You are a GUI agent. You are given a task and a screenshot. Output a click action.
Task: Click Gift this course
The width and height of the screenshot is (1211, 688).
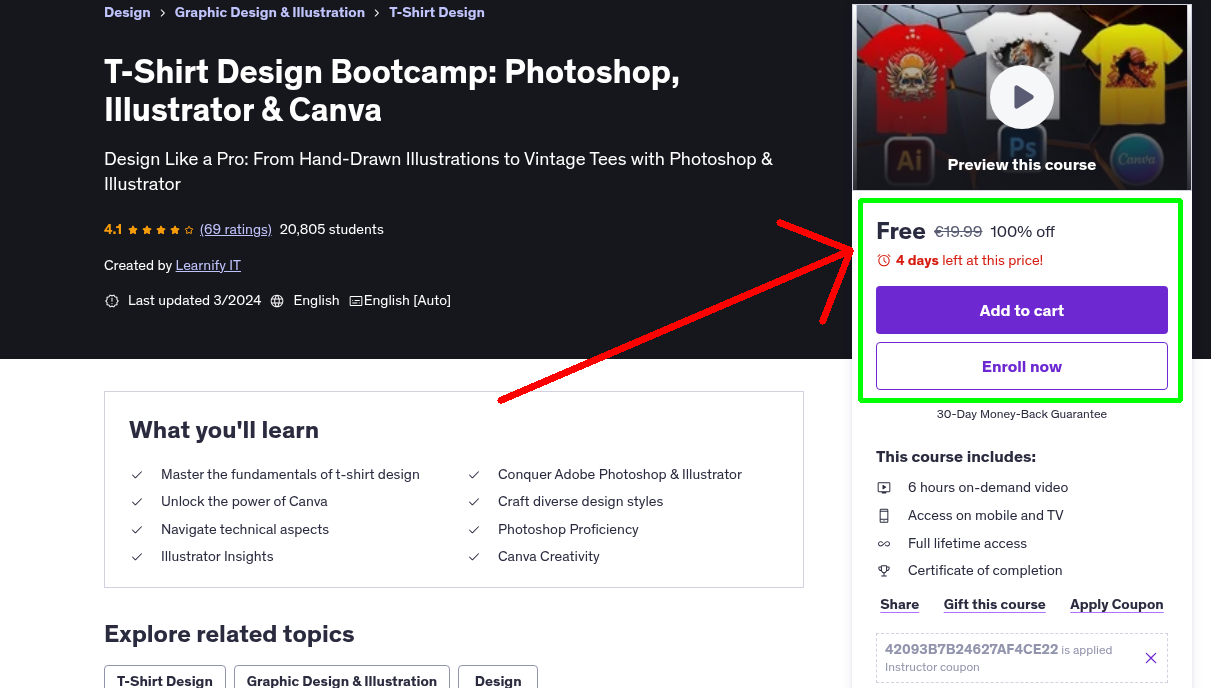(995, 604)
